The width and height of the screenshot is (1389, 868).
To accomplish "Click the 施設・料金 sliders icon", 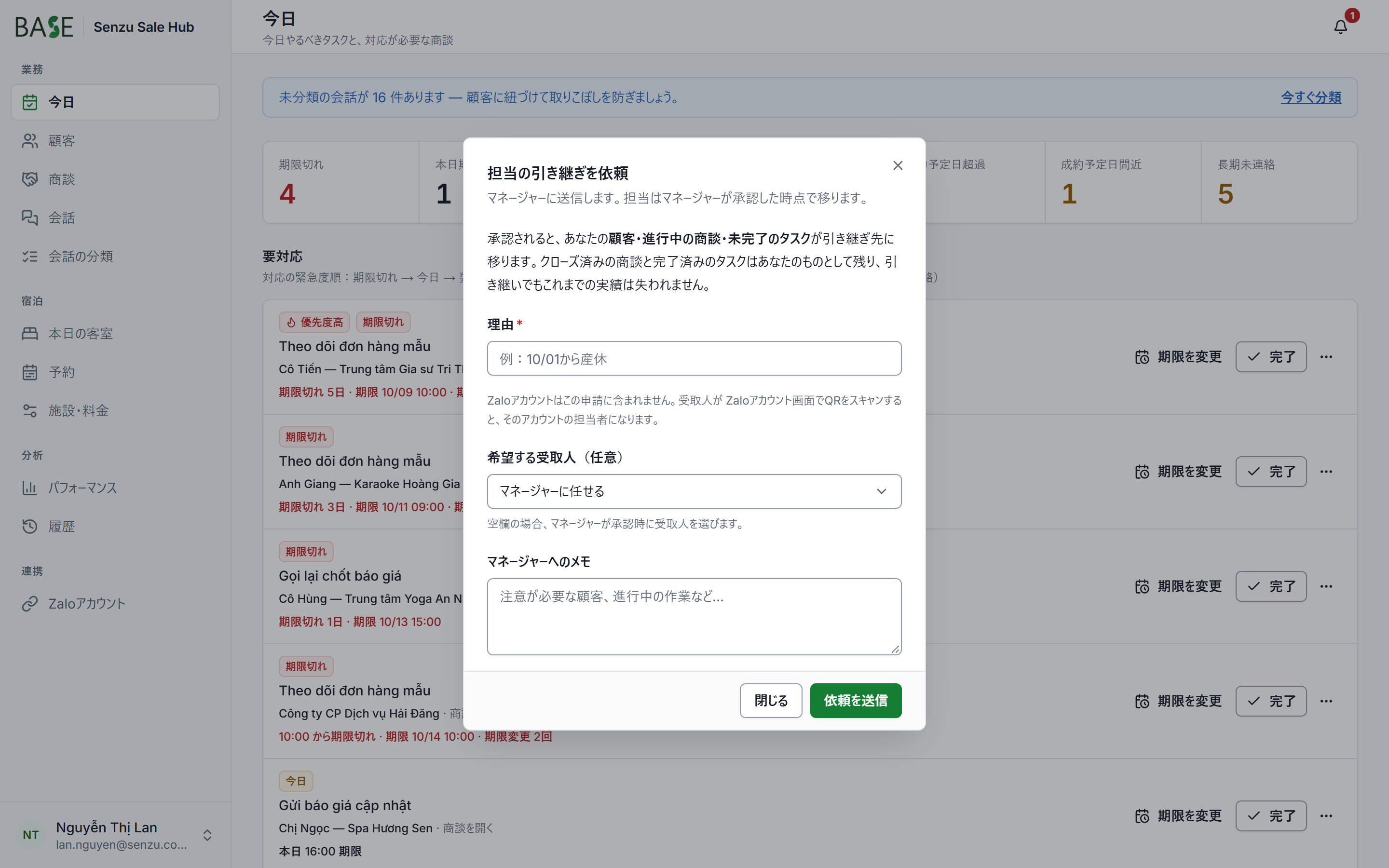I will 30,410.
